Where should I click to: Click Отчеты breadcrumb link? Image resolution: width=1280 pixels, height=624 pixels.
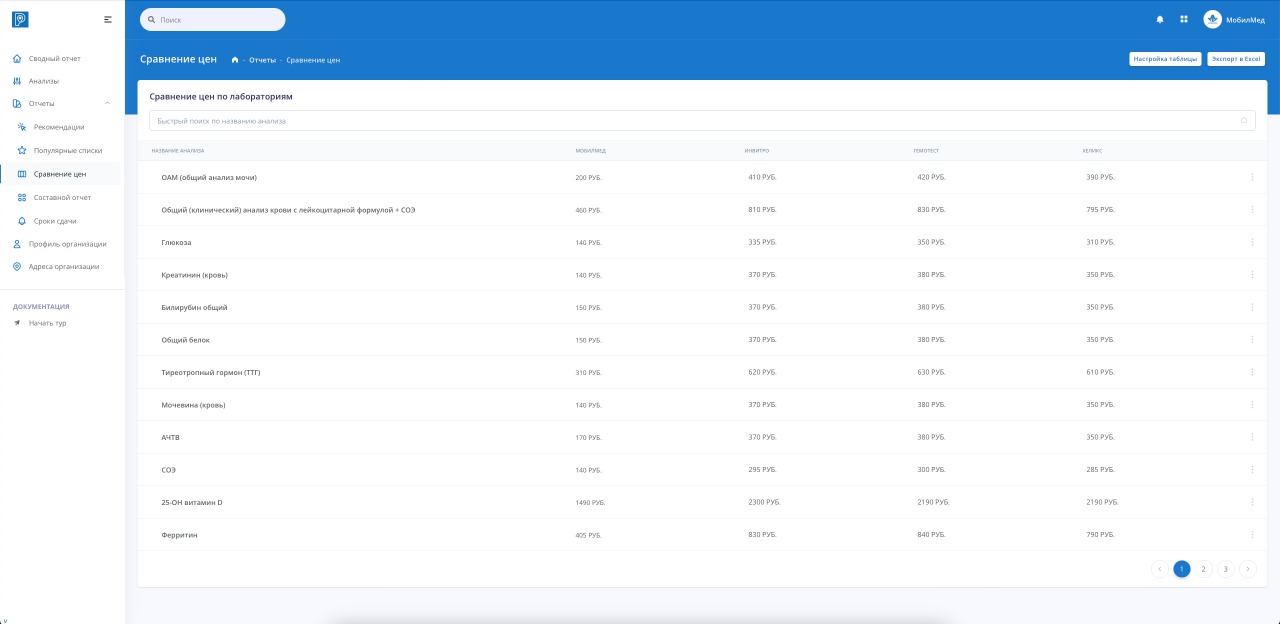coord(262,60)
